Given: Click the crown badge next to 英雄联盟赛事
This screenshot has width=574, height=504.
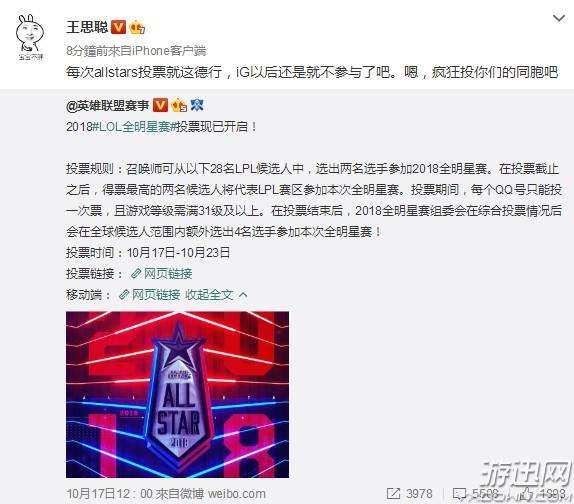Looking at the screenshot, I should click(x=179, y=105).
